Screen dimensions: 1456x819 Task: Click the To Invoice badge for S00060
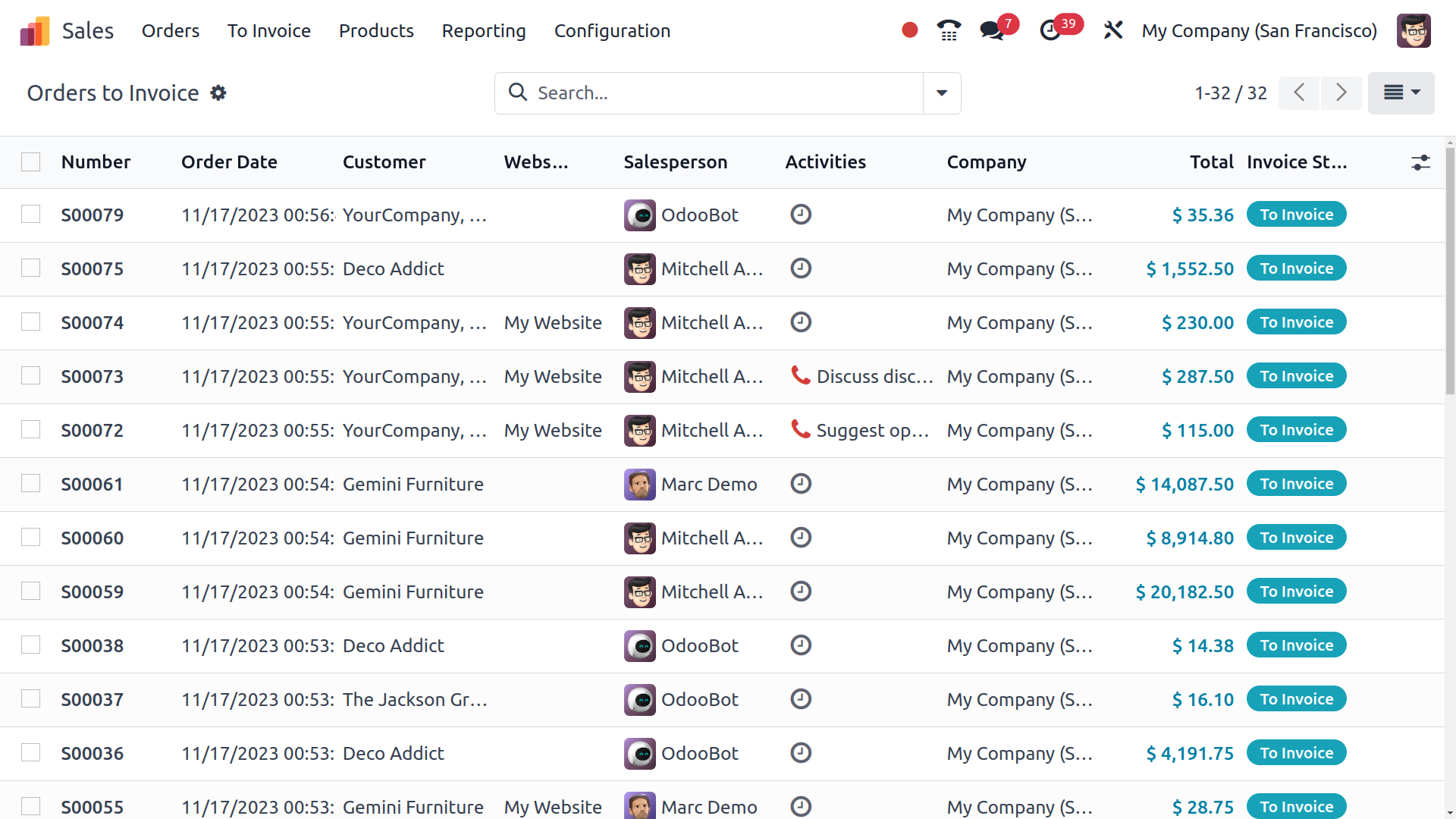(1296, 538)
